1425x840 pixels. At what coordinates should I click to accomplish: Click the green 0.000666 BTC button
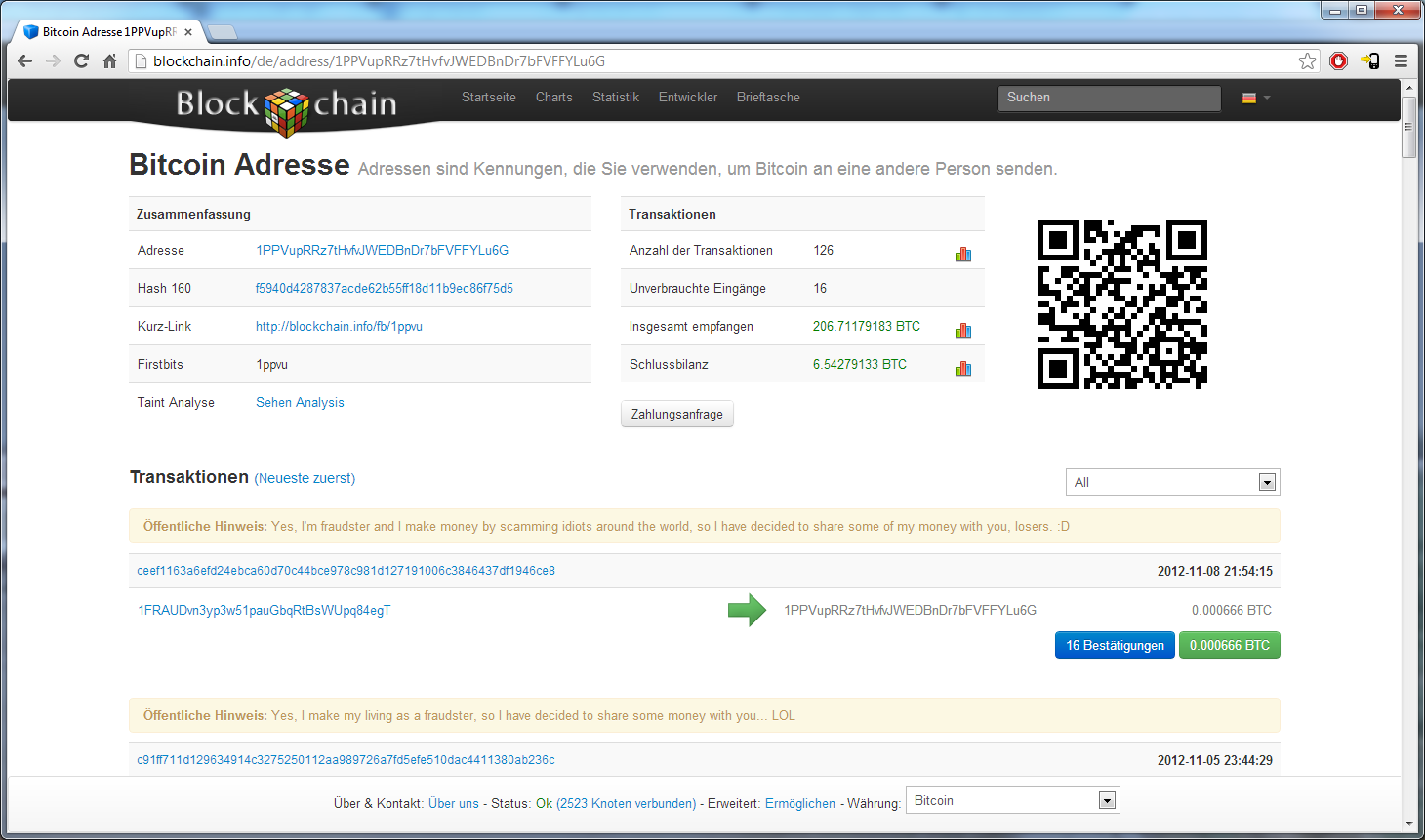1229,645
